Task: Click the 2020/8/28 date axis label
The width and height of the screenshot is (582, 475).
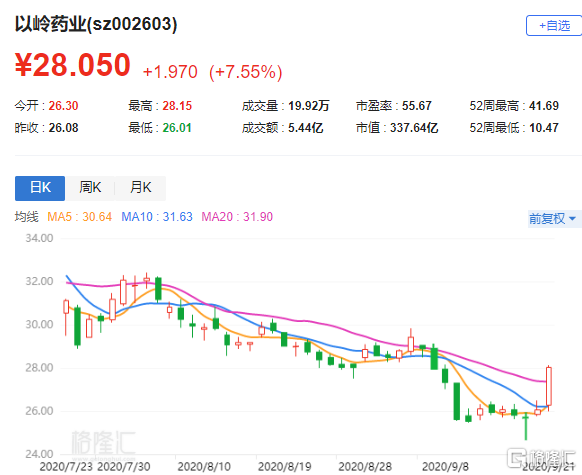Action: click(x=365, y=467)
